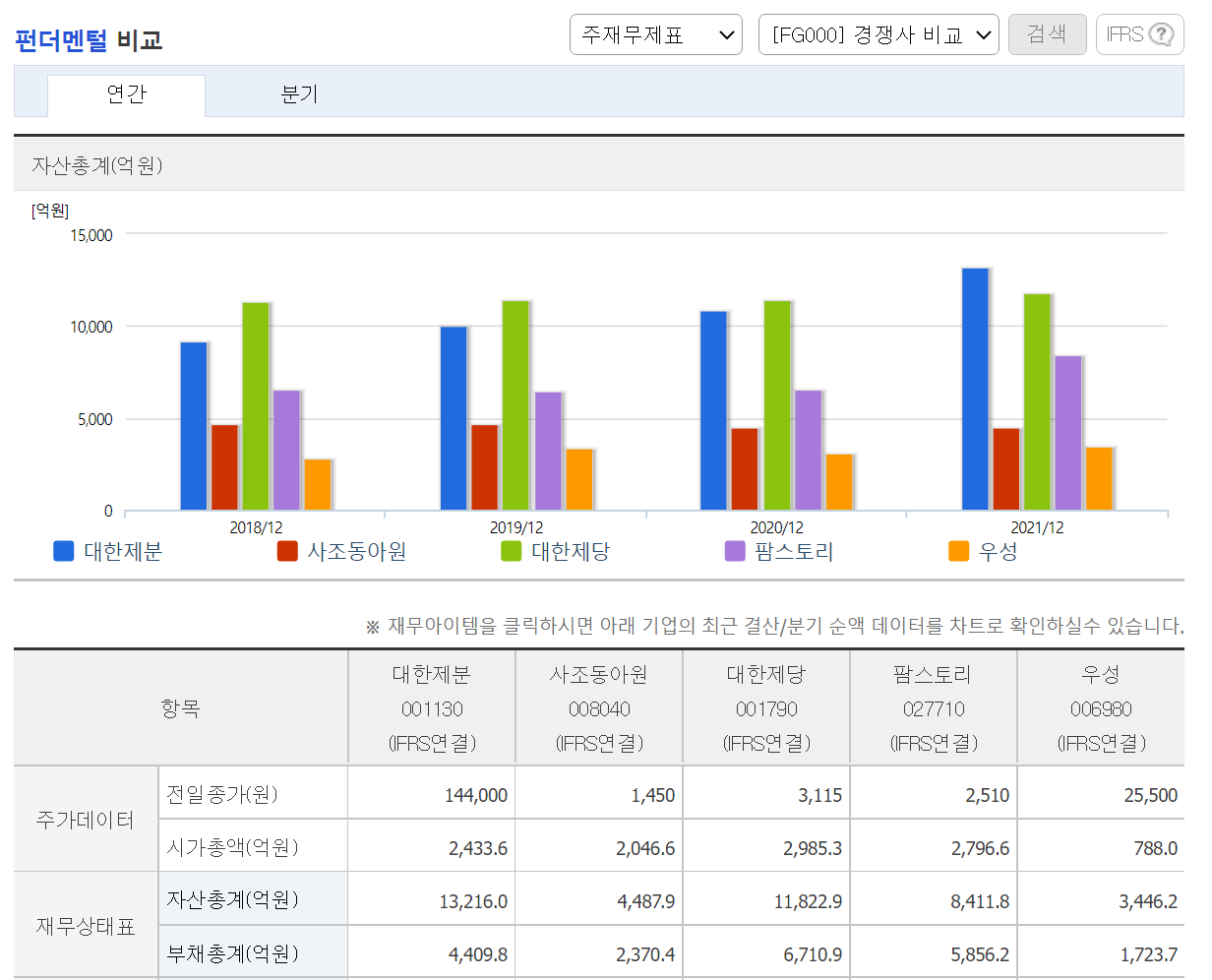Click the 5,856.2 liabilities cell

point(934,953)
